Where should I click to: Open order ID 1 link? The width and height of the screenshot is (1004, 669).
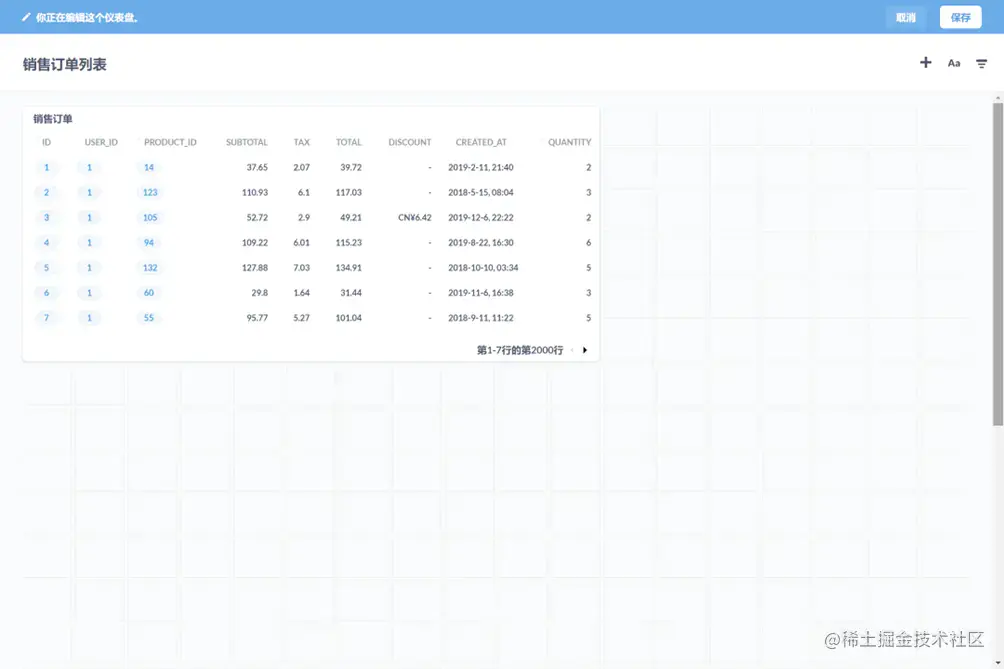[x=46, y=168]
